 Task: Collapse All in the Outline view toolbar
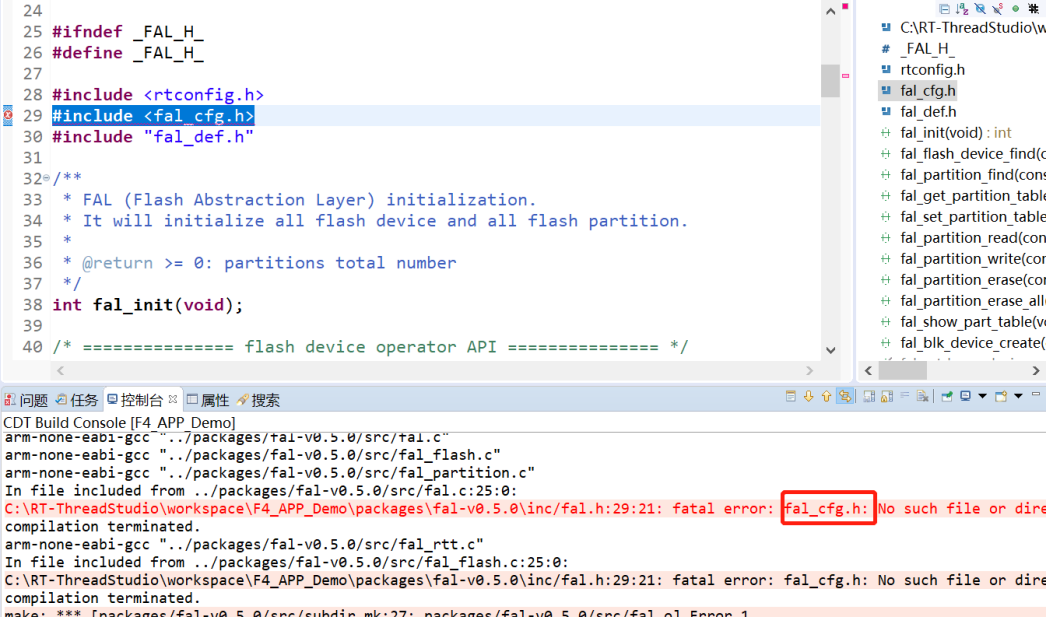click(944, 8)
